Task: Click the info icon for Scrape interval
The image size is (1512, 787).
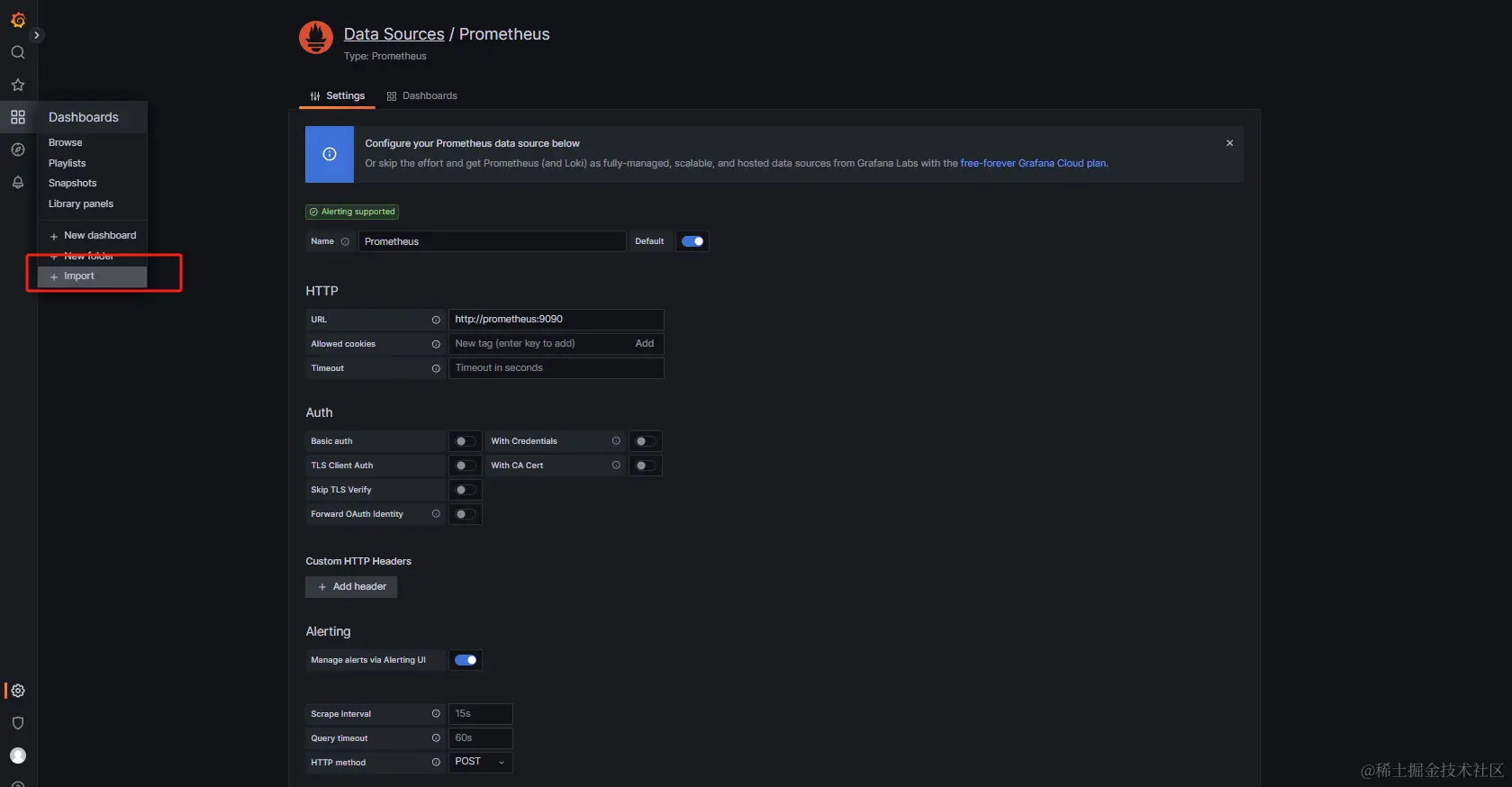Action: tap(436, 714)
